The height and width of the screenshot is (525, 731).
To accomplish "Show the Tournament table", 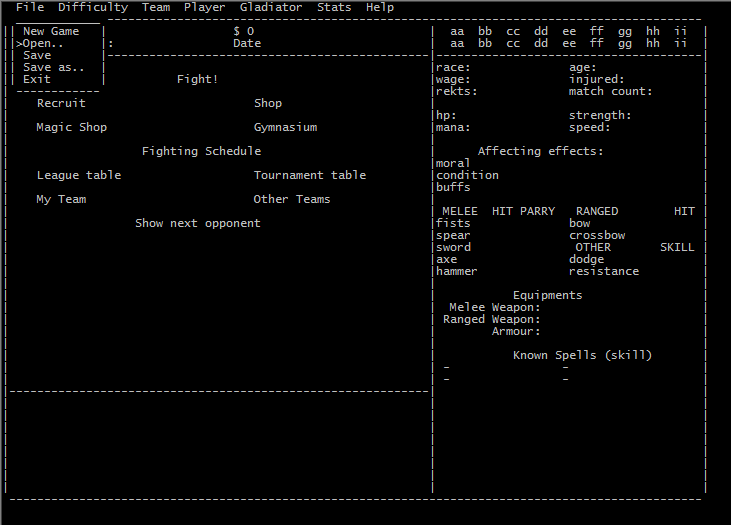I will click(x=310, y=175).
